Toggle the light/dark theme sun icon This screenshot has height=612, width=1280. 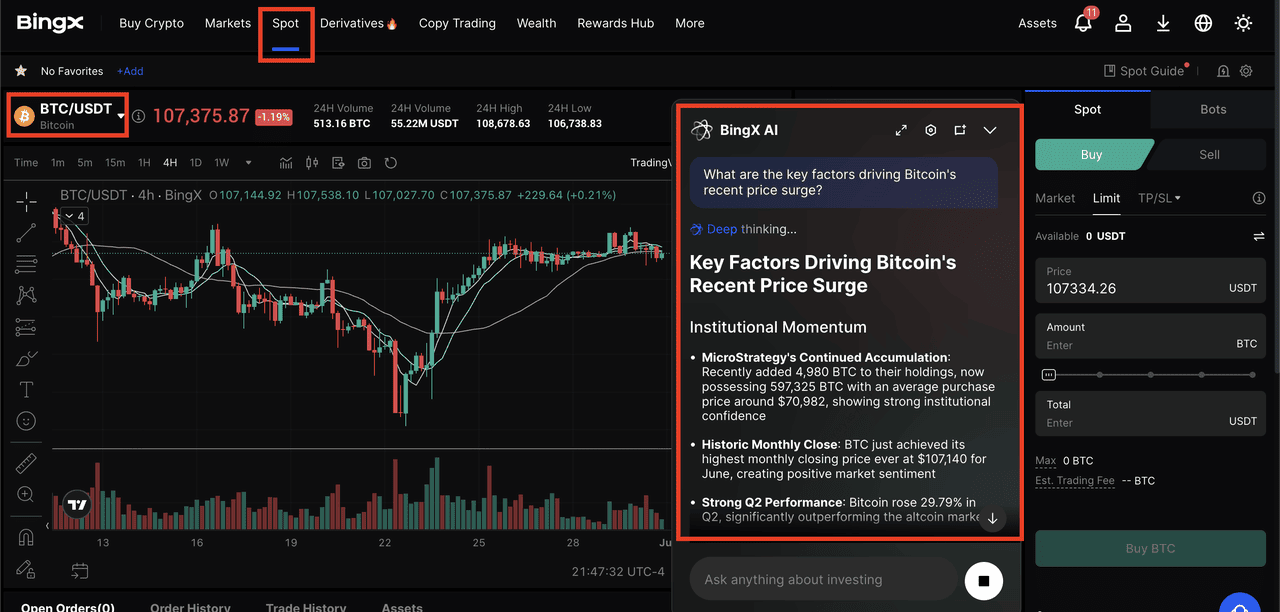1243,23
